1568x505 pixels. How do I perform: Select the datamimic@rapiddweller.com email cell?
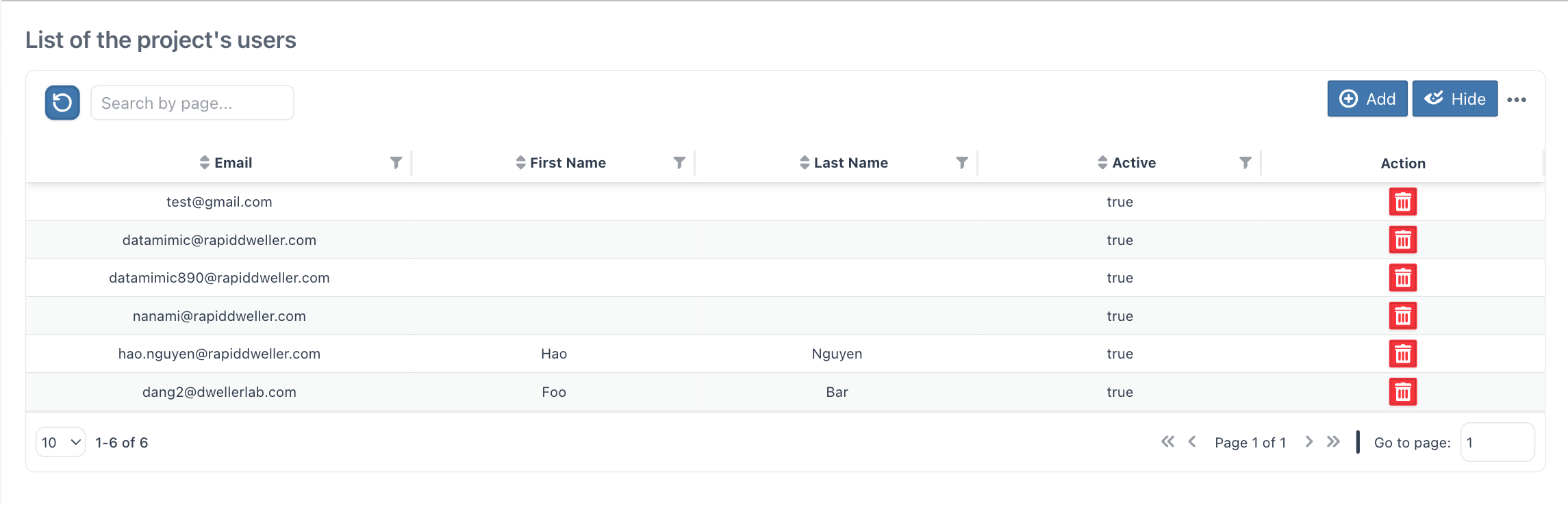(x=219, y=240)
